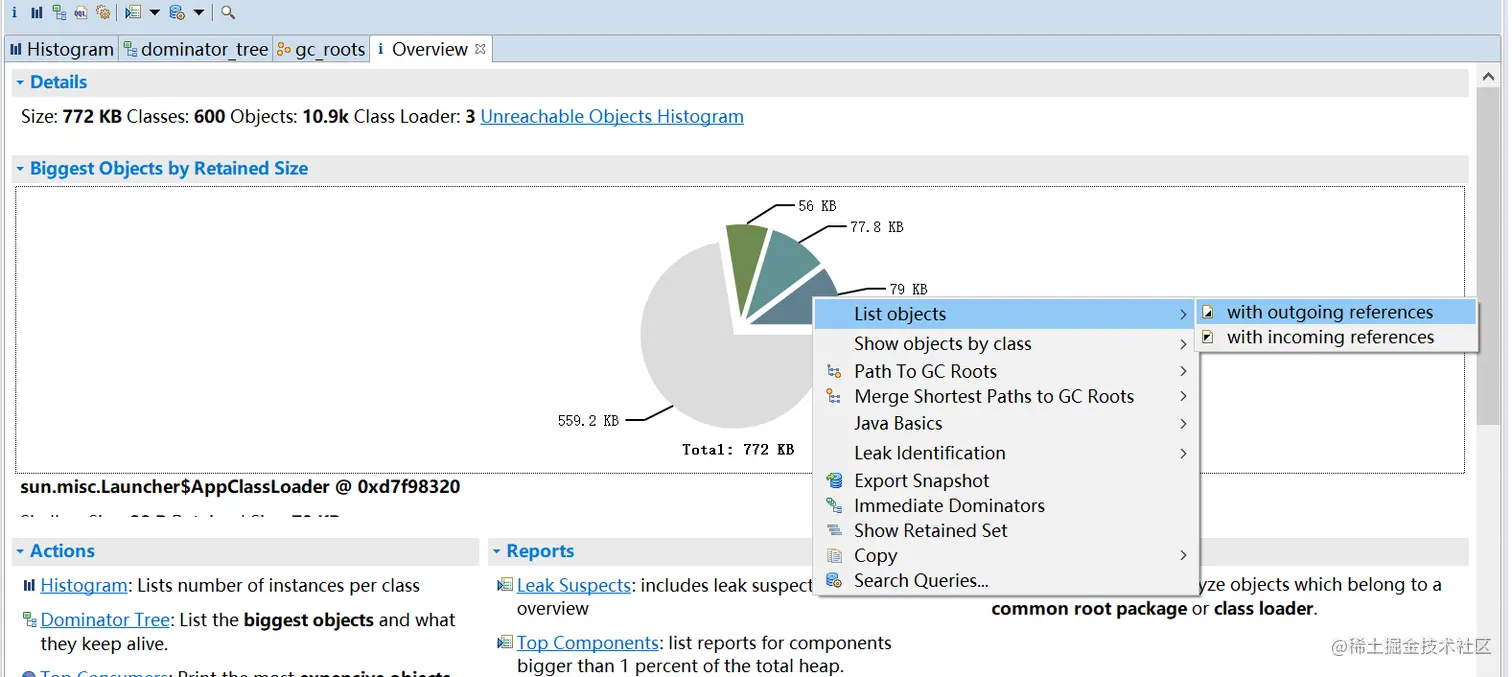Image resolution: width=1512 pixels, height=677 pixels.
Task: Open query browser dropdown arrow in toolbar
Action: coord(198,13)
